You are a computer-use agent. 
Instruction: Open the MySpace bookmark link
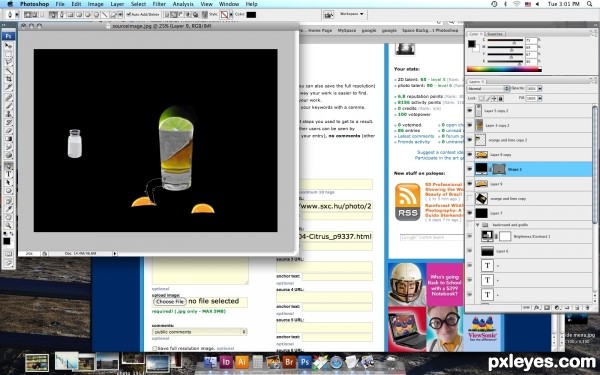coord(347,30)
